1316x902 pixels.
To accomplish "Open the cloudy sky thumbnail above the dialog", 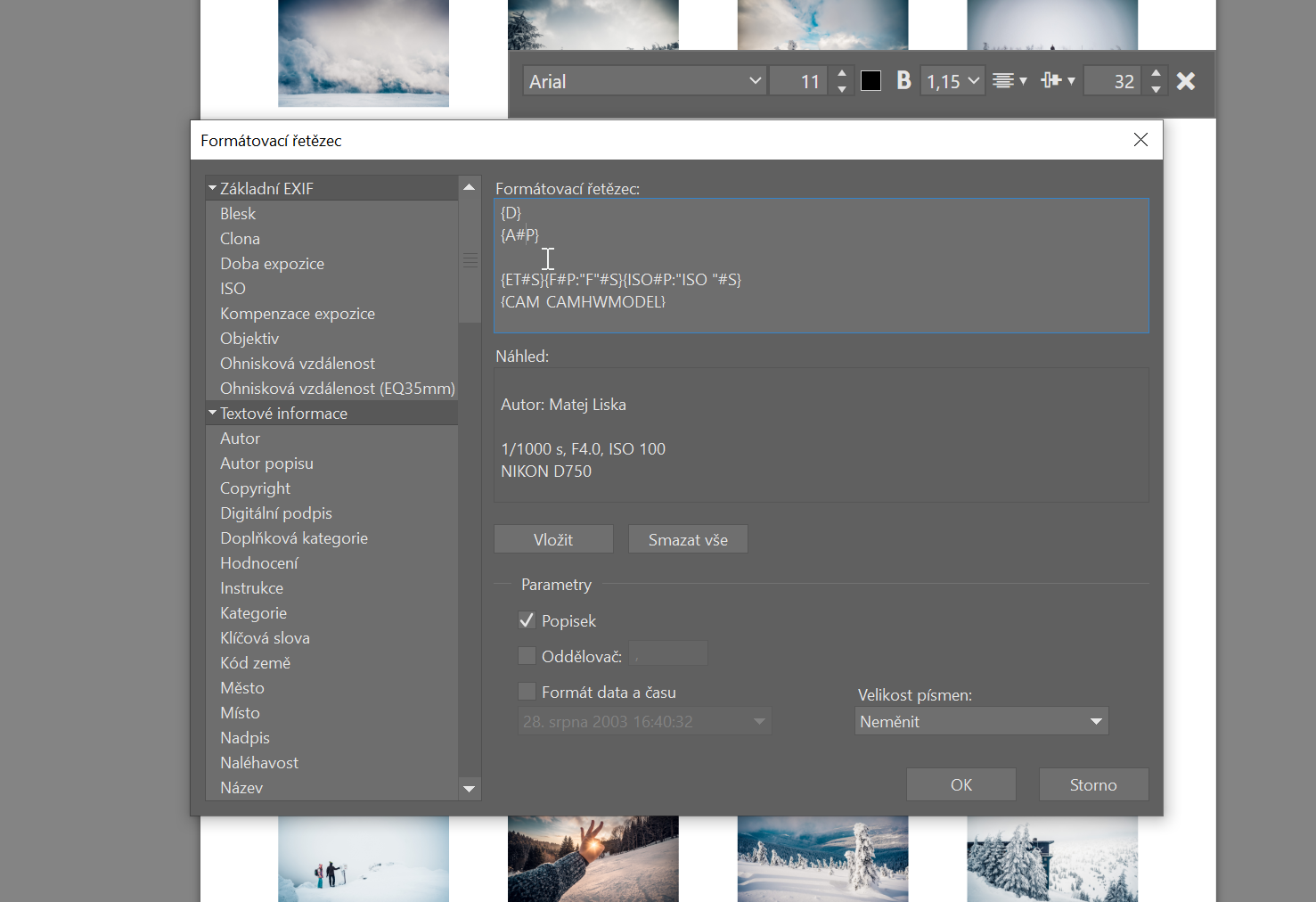I will tap(364, 53).
